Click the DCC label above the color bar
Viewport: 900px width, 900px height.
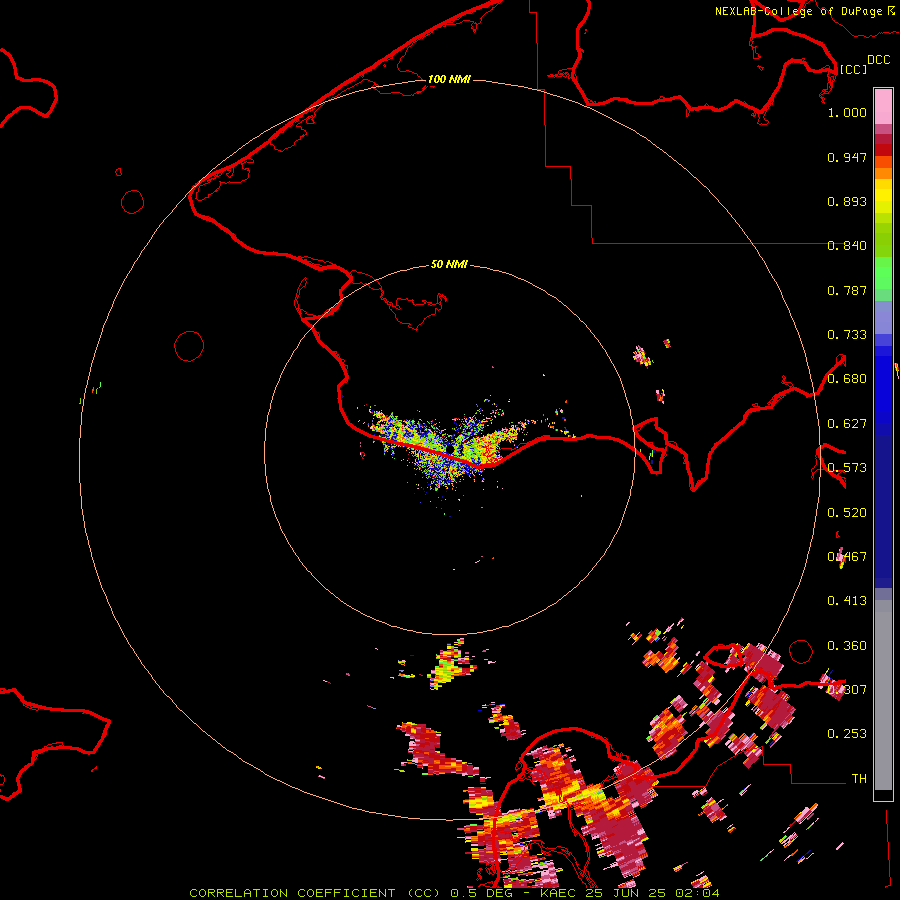point(878,60)
